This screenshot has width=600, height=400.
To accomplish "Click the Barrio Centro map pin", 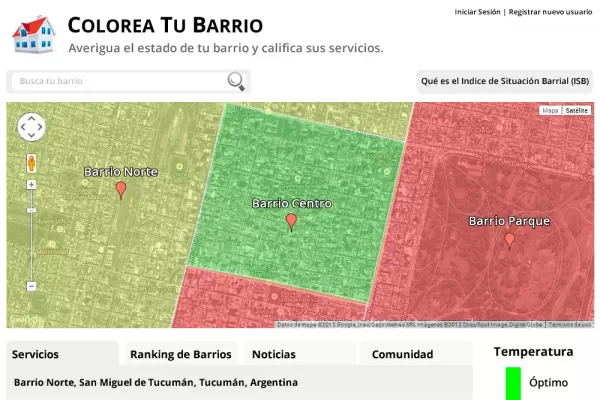I will (291, 222).
